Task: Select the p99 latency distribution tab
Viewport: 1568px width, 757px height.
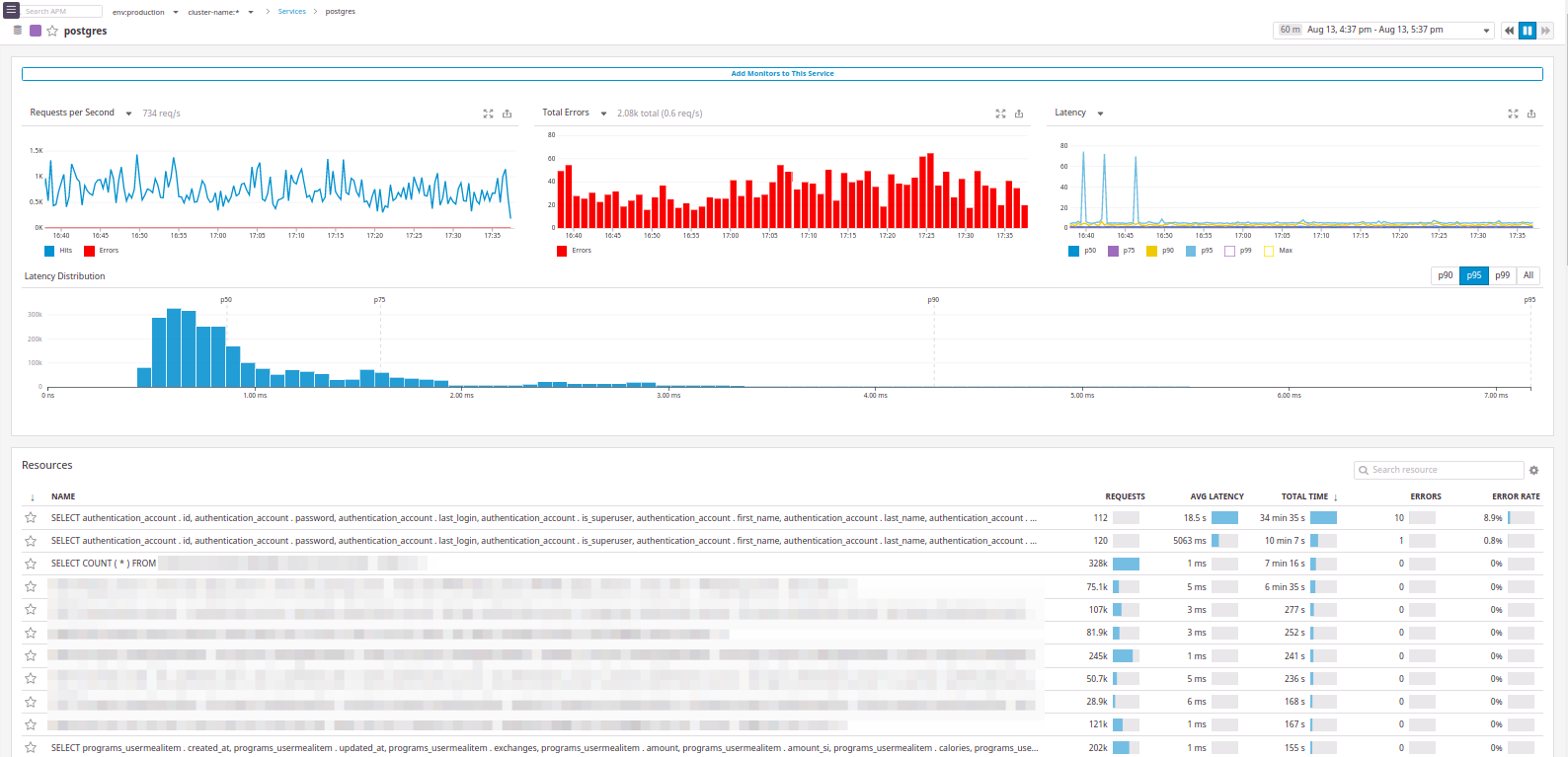Action: point(1502,275)
